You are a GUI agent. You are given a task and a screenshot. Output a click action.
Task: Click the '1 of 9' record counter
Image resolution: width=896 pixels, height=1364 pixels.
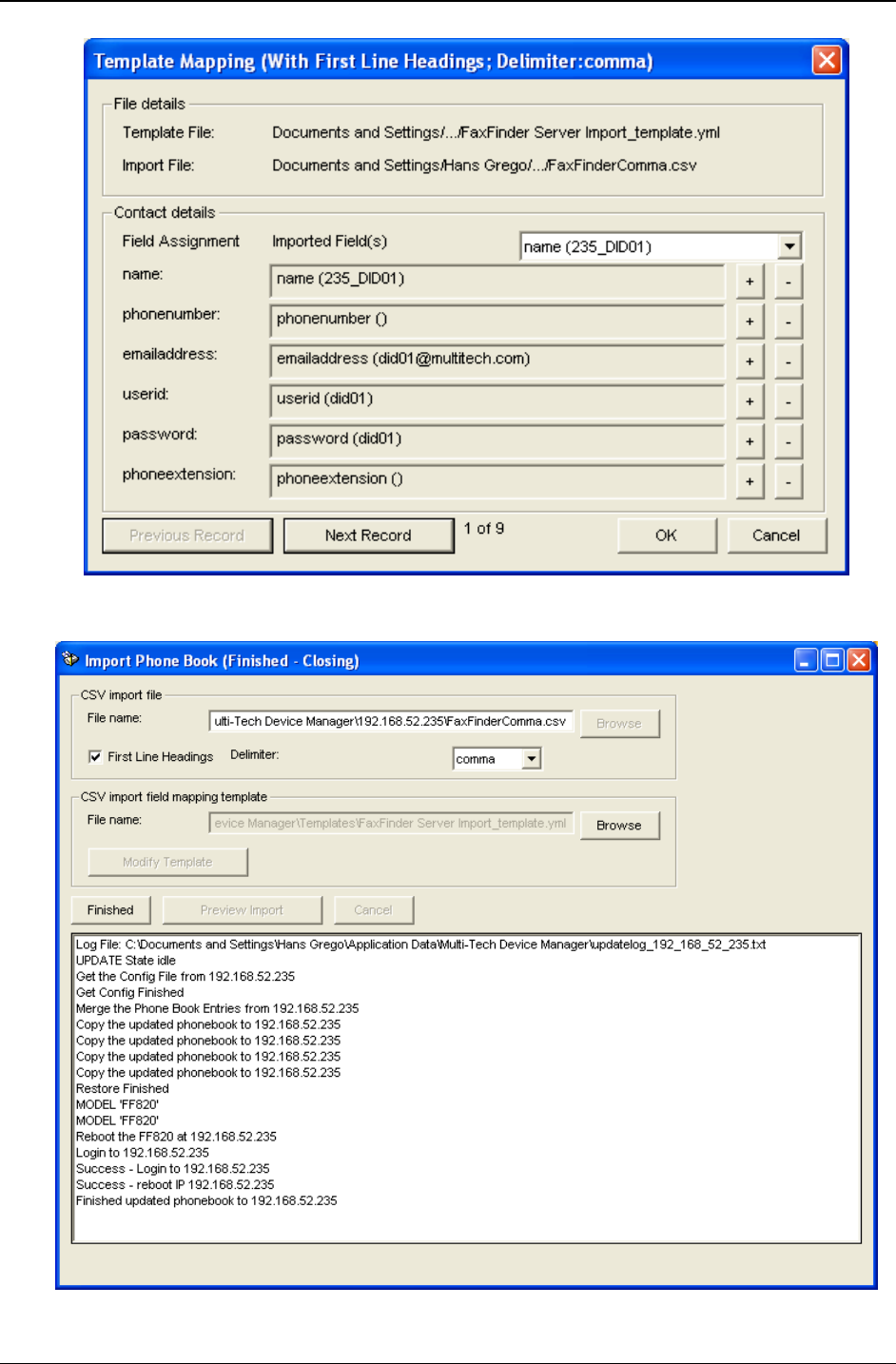pyautogui.click(x=484, y=528)
